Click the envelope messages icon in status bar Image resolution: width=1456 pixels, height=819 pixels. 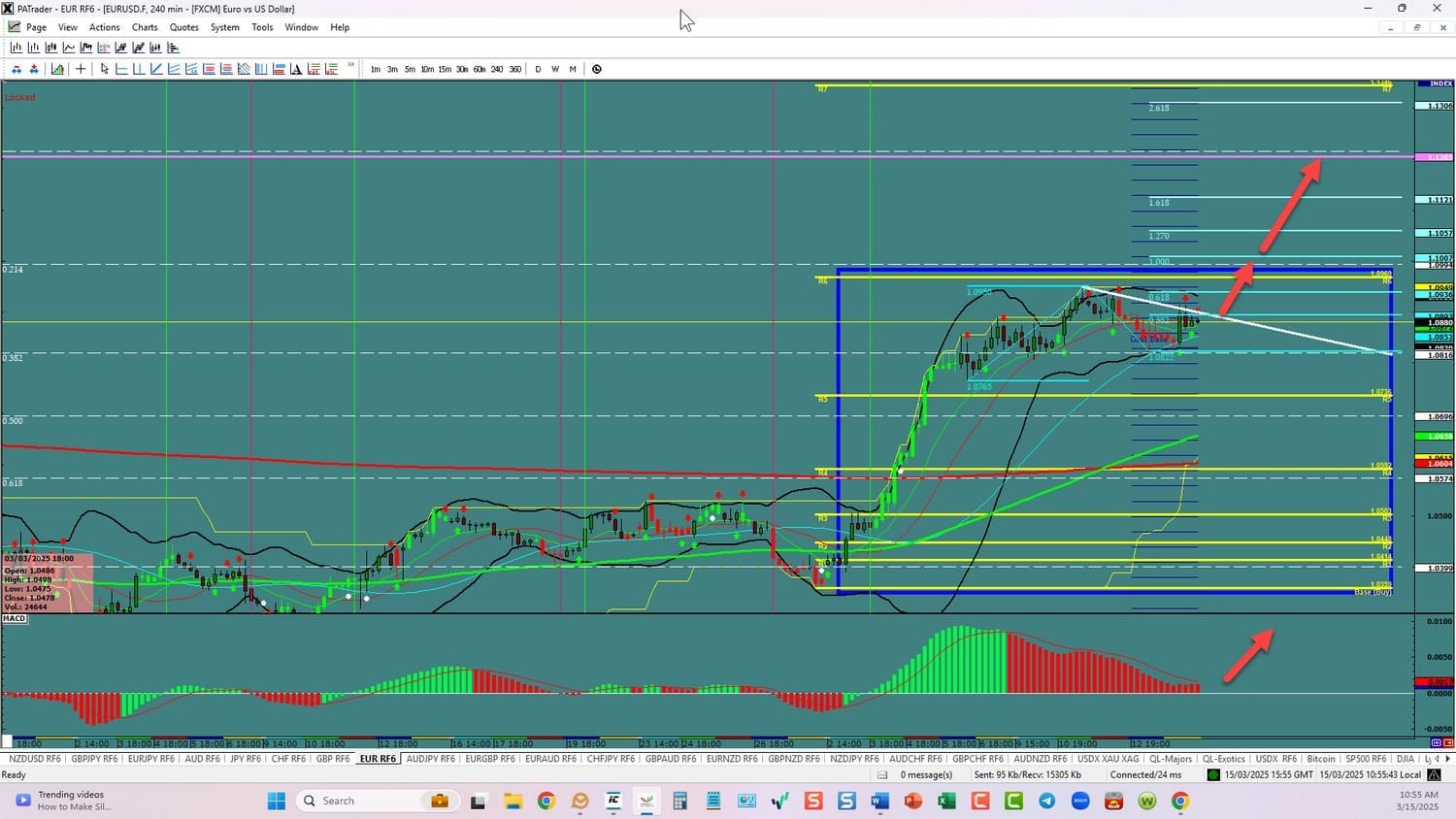coord(882,774)
